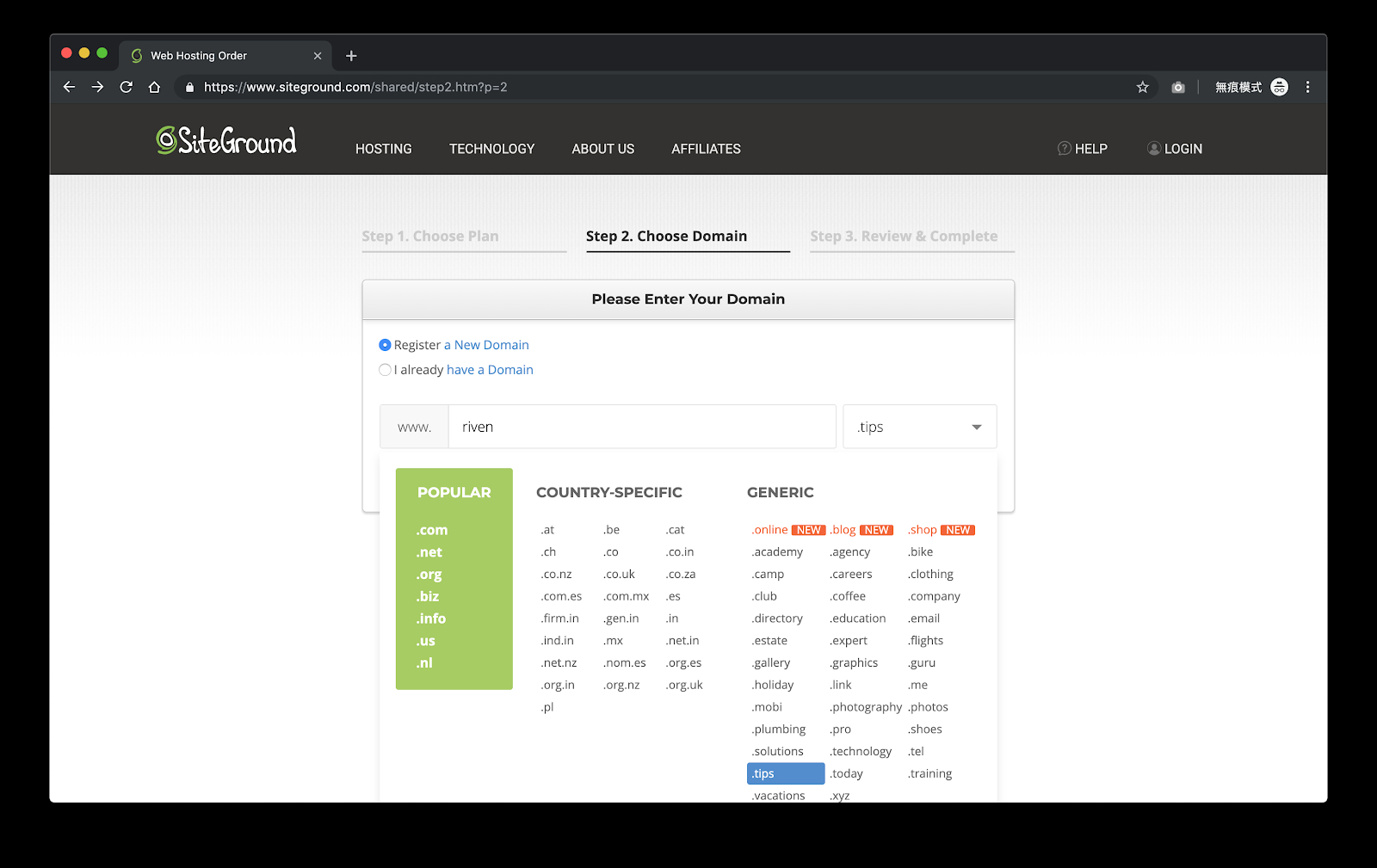
Task: View site info via padlock icon
Action: [190, 87]
